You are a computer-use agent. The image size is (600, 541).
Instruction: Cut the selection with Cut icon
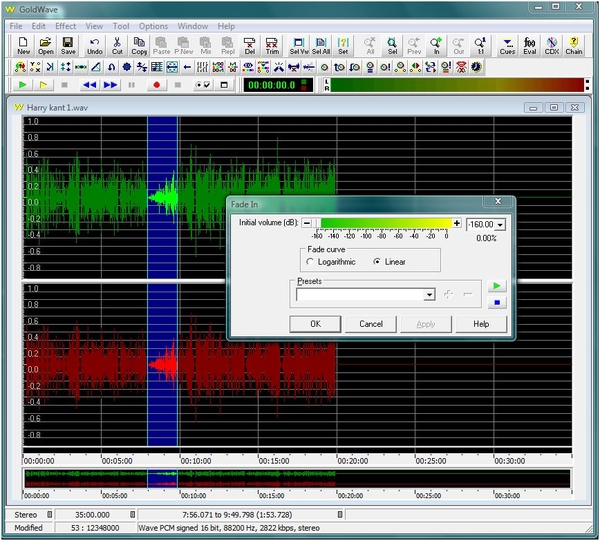click(117, 46)
